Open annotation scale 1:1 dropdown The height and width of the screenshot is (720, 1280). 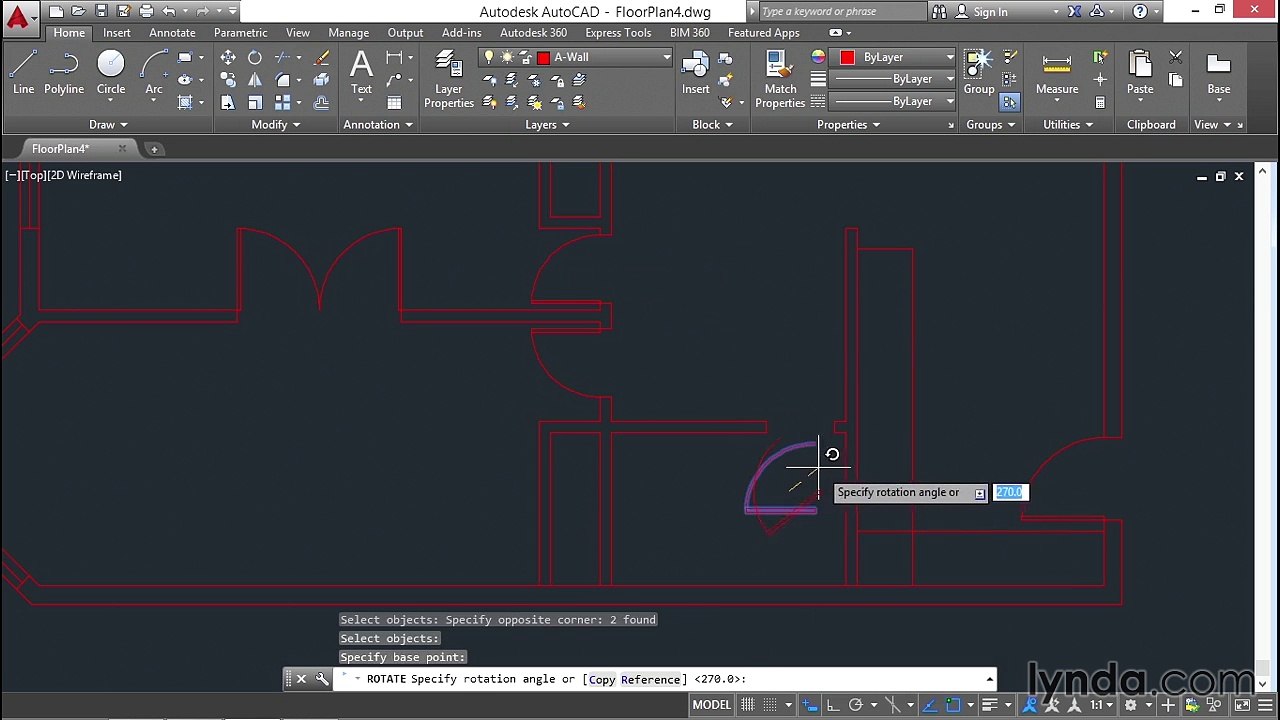tap(1101, 705)
